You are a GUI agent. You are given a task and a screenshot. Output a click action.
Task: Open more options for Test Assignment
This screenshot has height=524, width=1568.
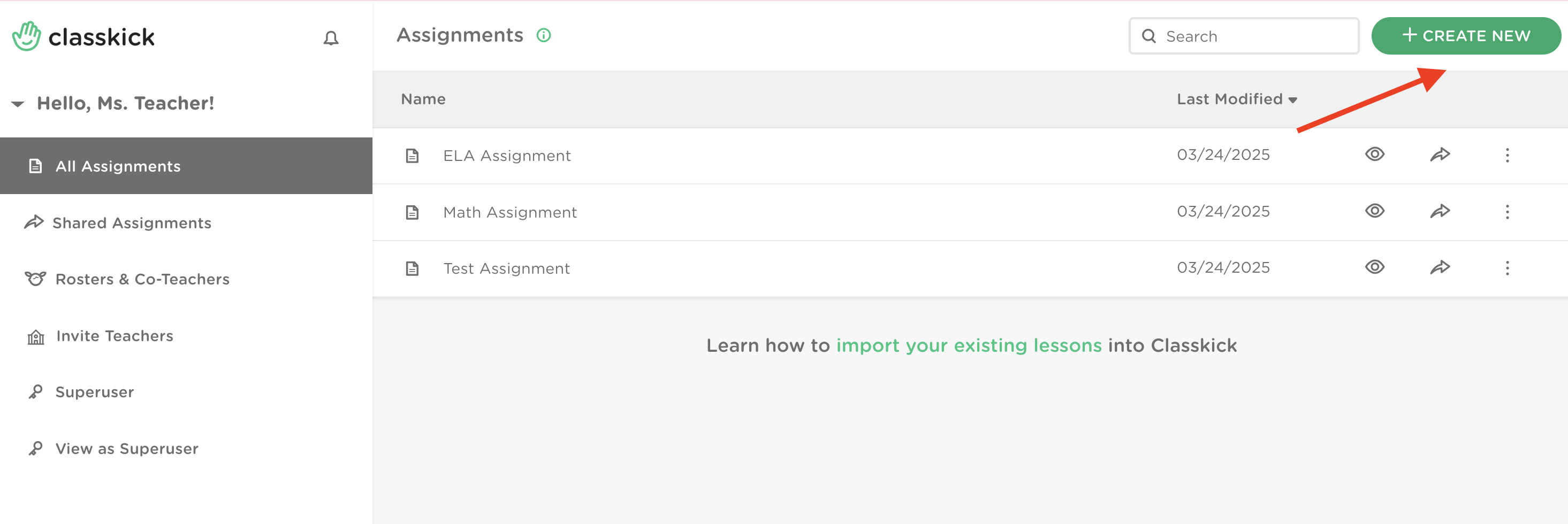pyautogui.click(x=1507, y=267)
